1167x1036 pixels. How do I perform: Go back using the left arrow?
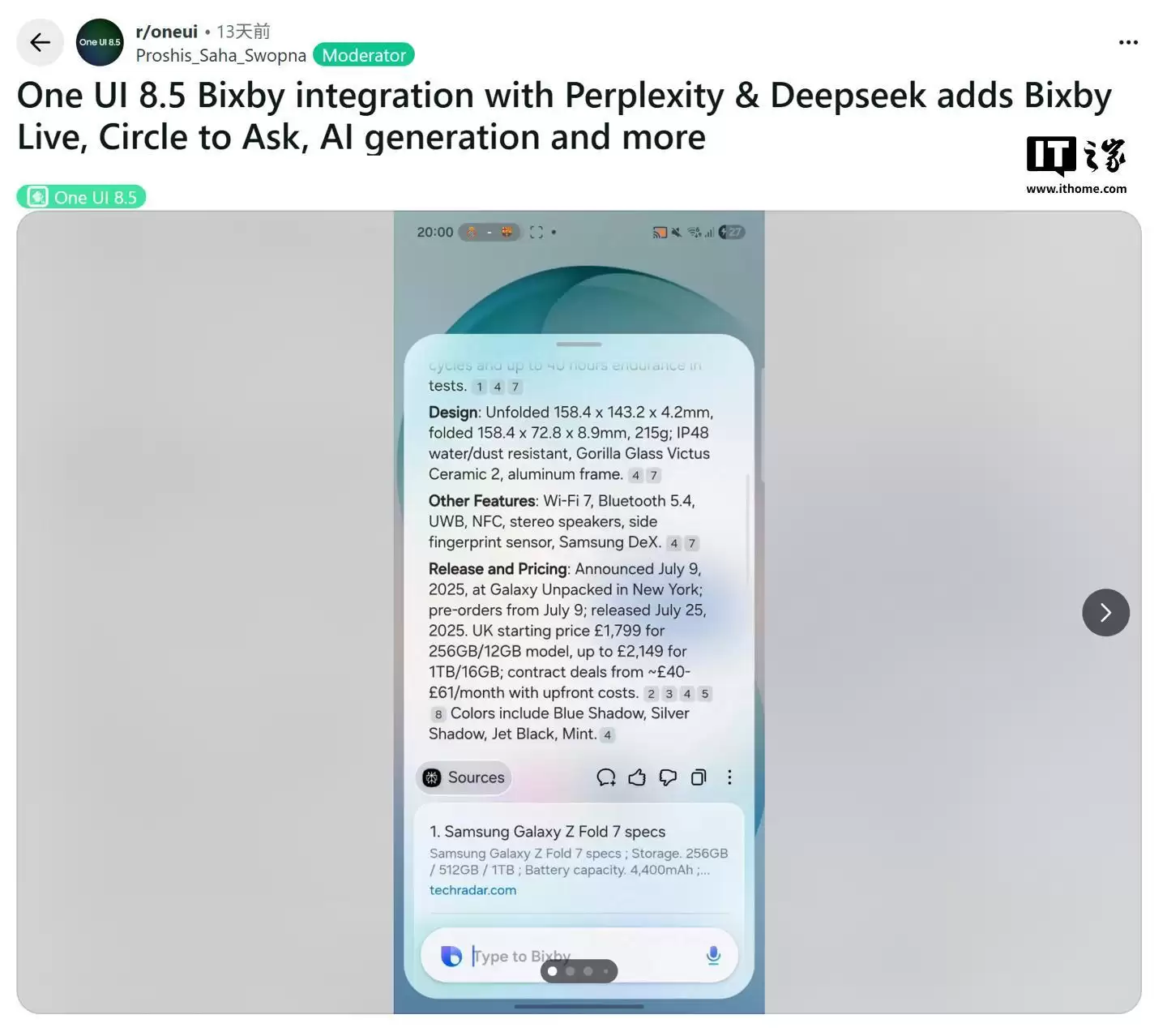click(40, 42)
